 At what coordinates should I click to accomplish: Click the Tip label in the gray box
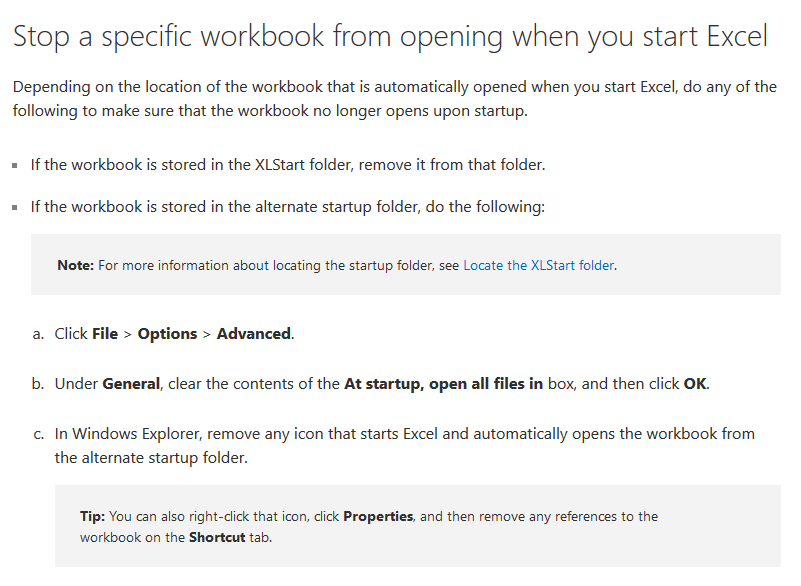click(x=92, y=517)
